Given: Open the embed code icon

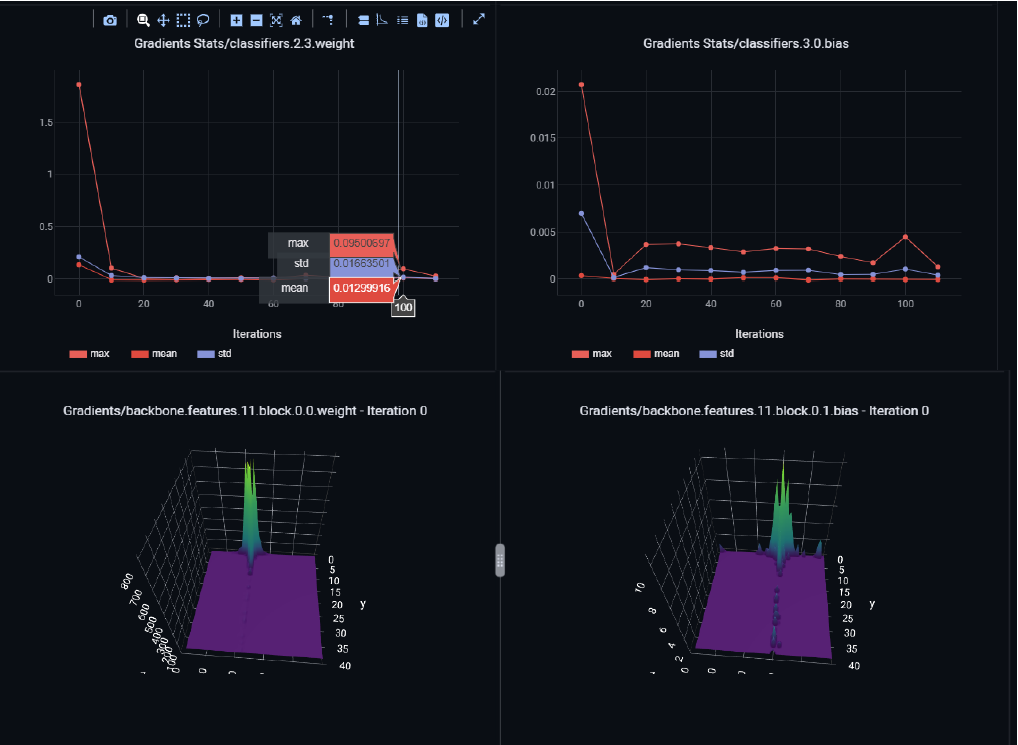Looking at the screenshot, I should [x=441, y=20].
